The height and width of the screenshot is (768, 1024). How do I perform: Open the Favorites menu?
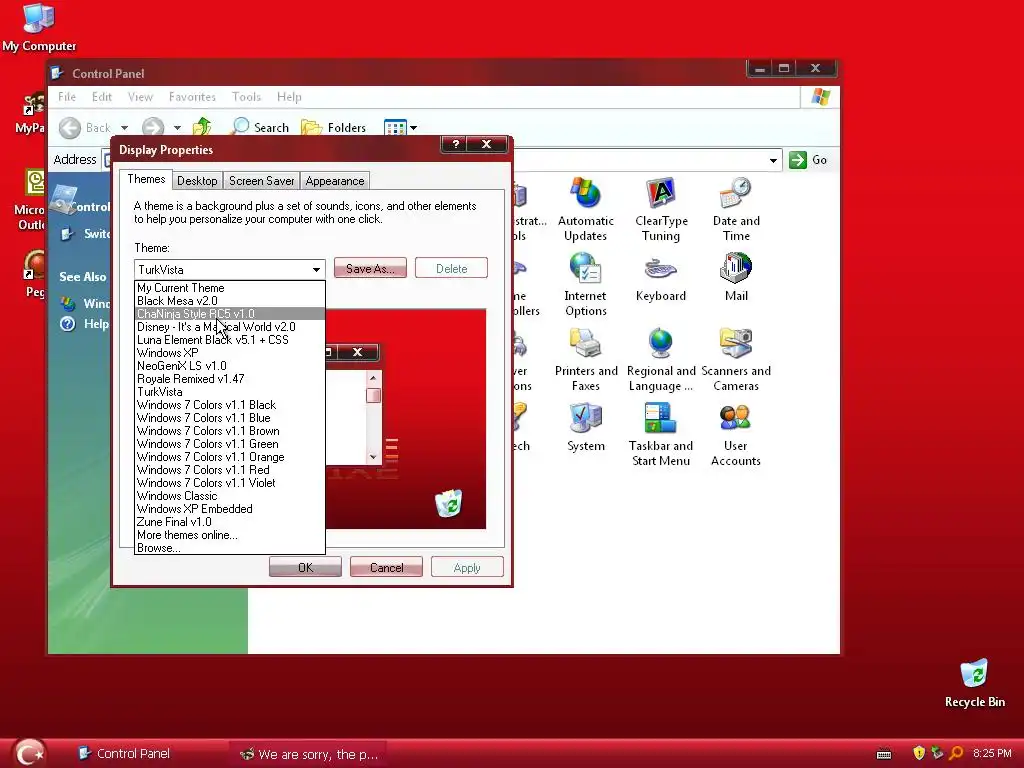coord(192,97)
